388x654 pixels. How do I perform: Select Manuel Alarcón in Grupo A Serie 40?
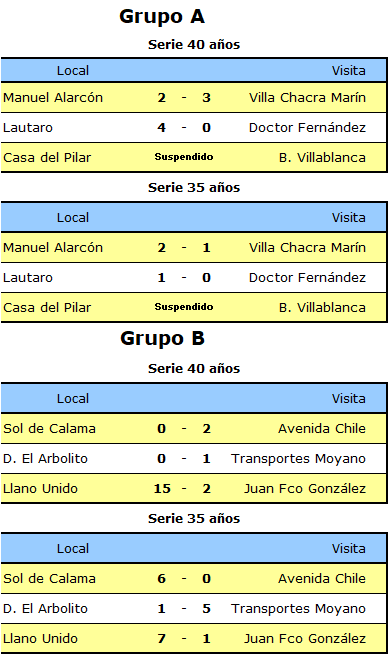click(x=53, y=98)
